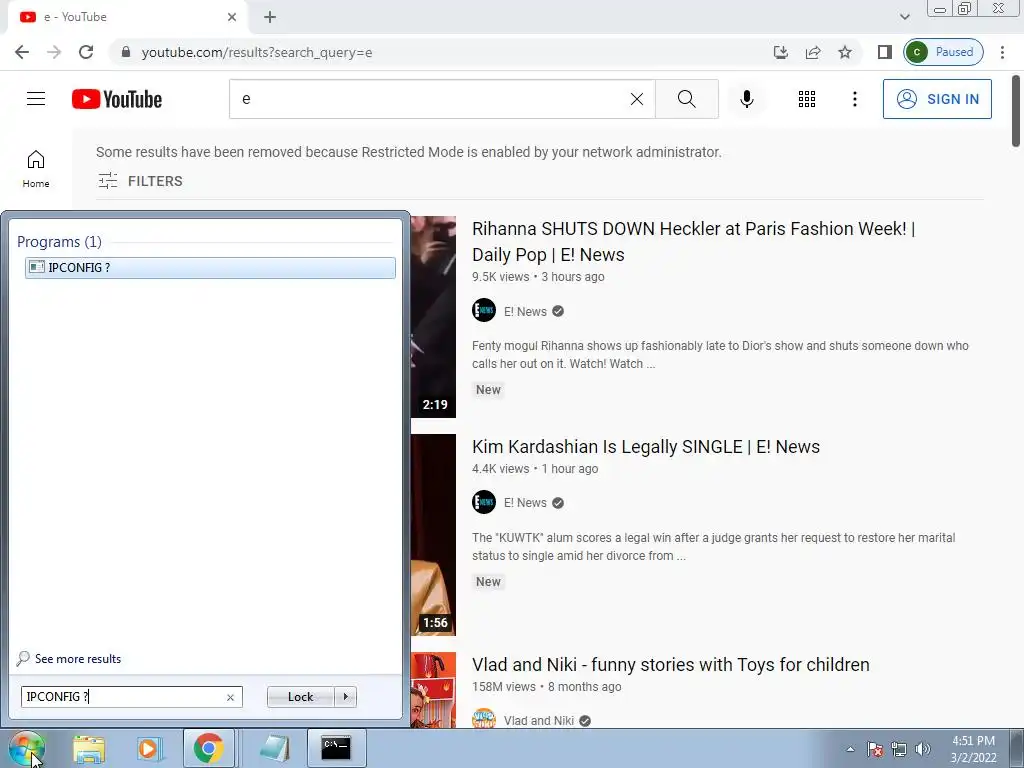Screen dimensions: 1024x768
Task: Share this page from the address bar
Action: pos(813,52)
